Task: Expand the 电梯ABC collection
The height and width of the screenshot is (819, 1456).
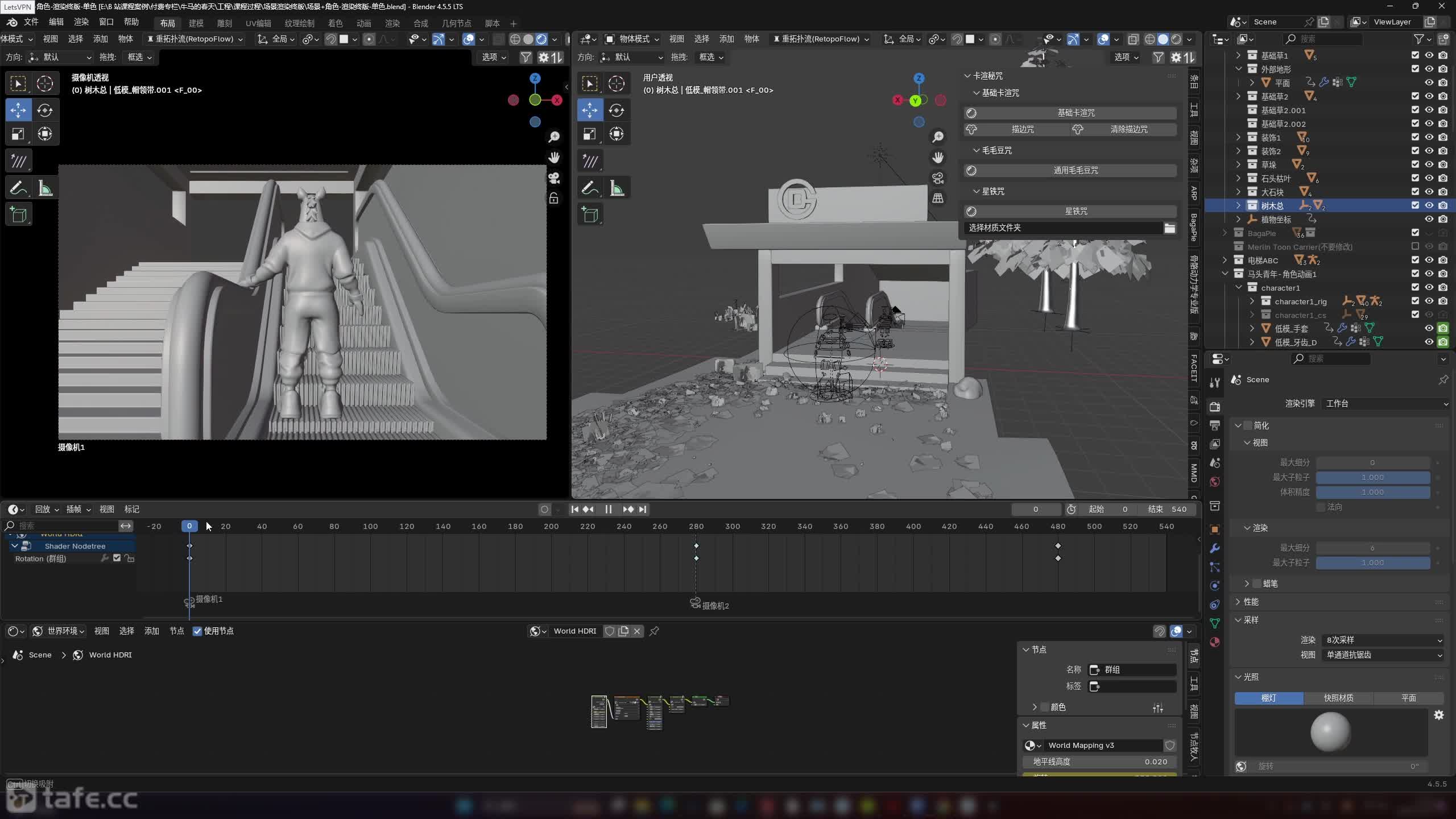Action: [1225, 260]
